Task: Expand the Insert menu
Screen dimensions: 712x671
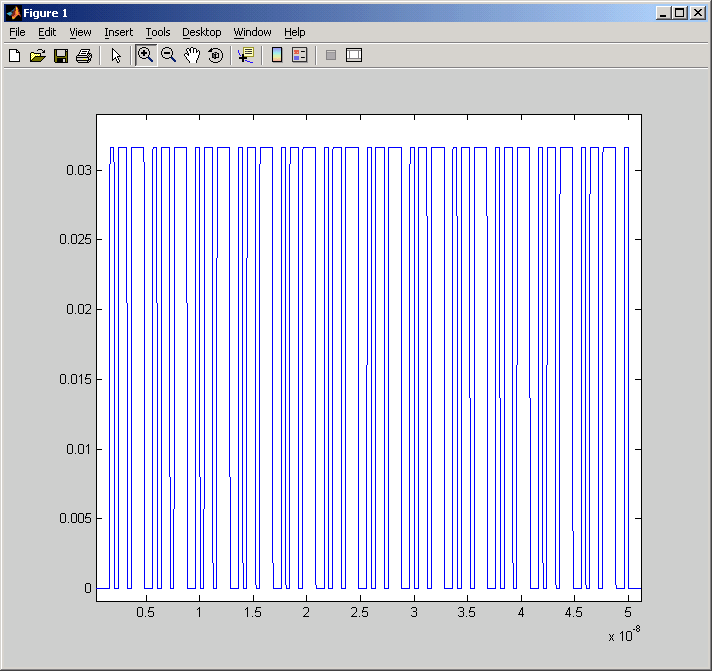Action: (x=118, y=32)
